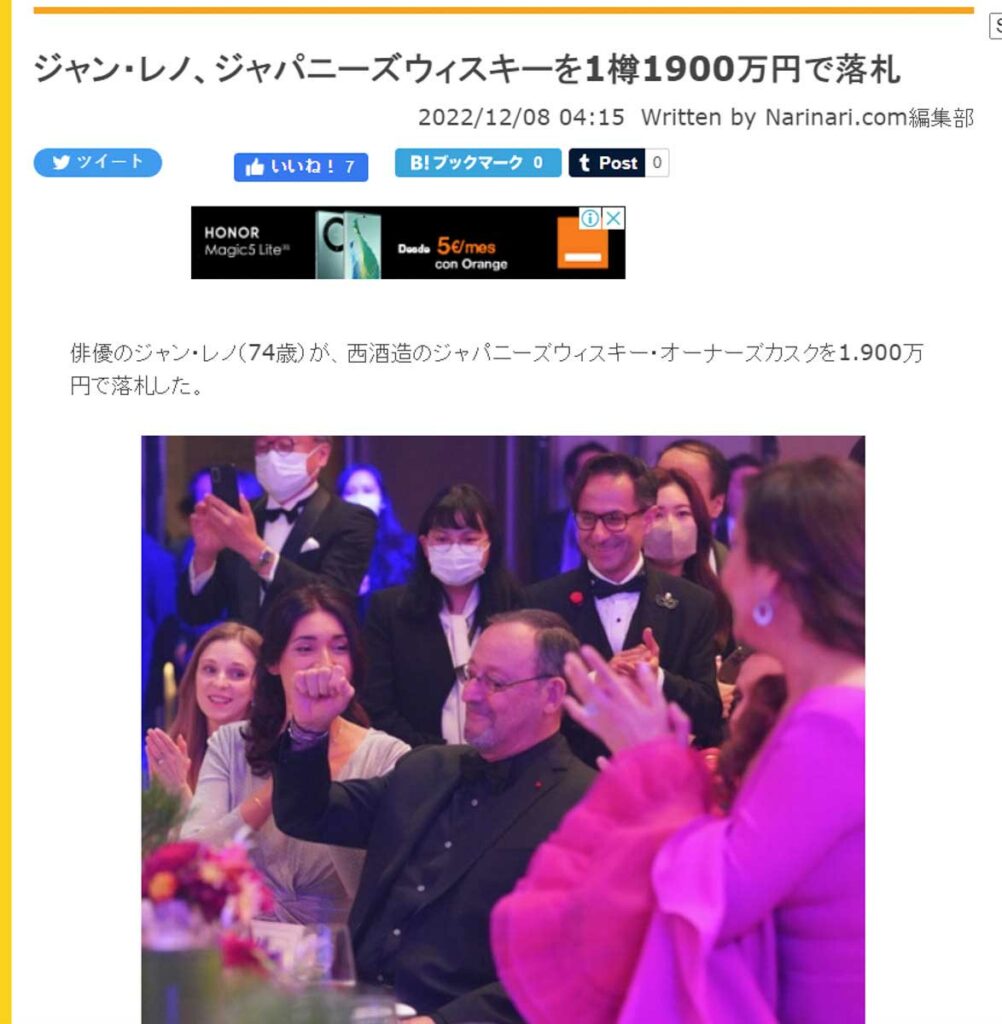1002x1024 pixels.
Task: Add article via ブックマーク button
Action: pos(477,163)
